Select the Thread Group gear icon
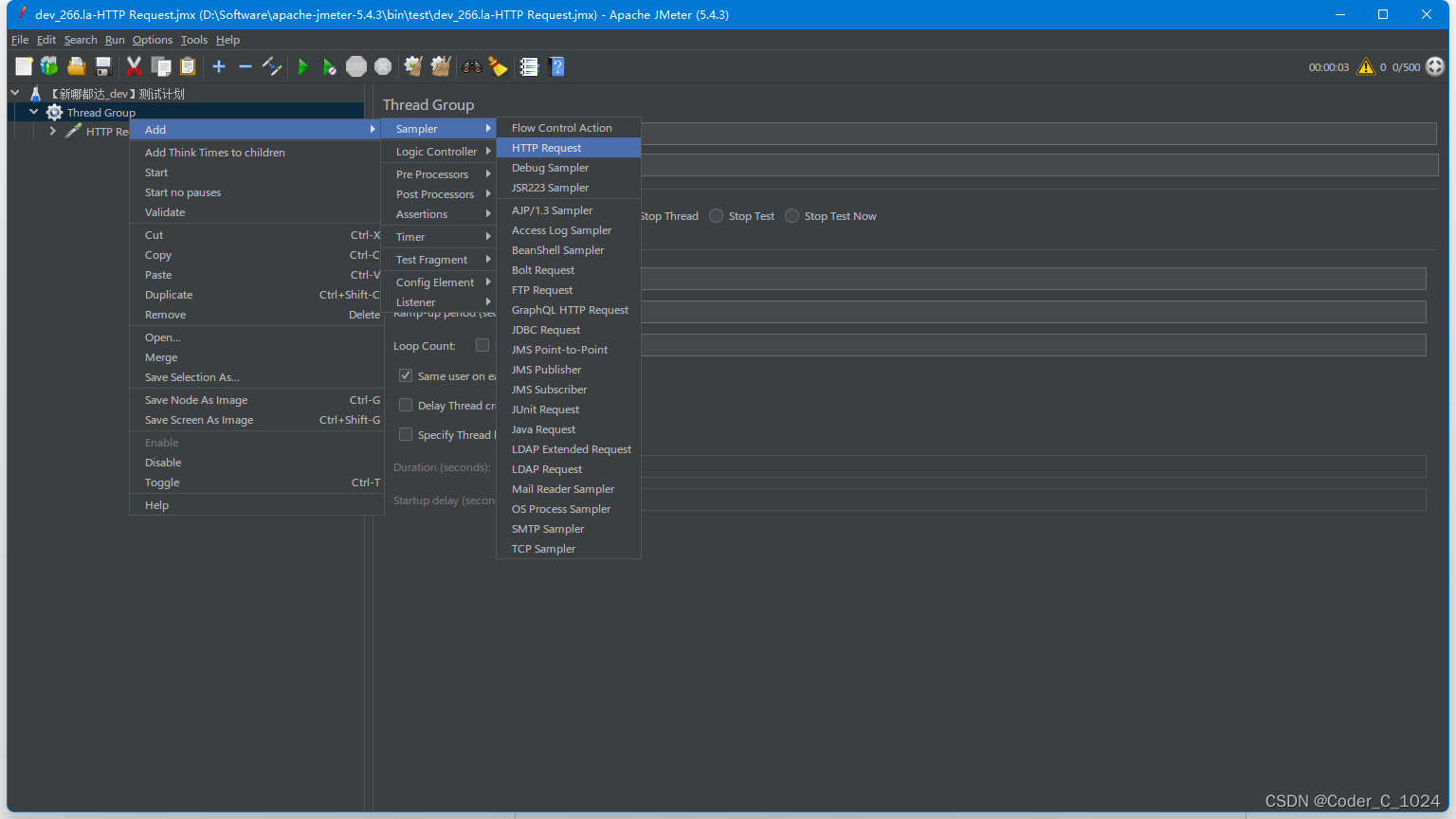The height and width of the screenshot is (819, 1456). click(x=55, y=113)
